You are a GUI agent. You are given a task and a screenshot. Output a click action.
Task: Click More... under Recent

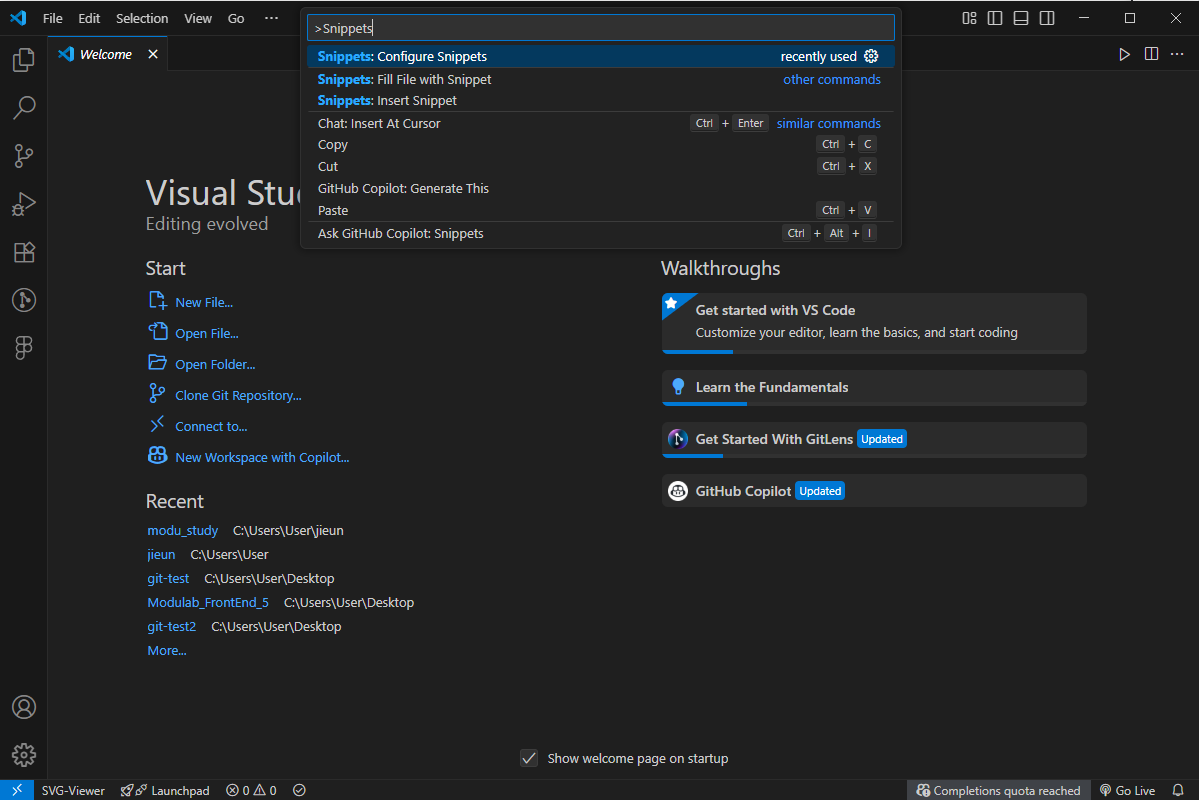point(167,651)
